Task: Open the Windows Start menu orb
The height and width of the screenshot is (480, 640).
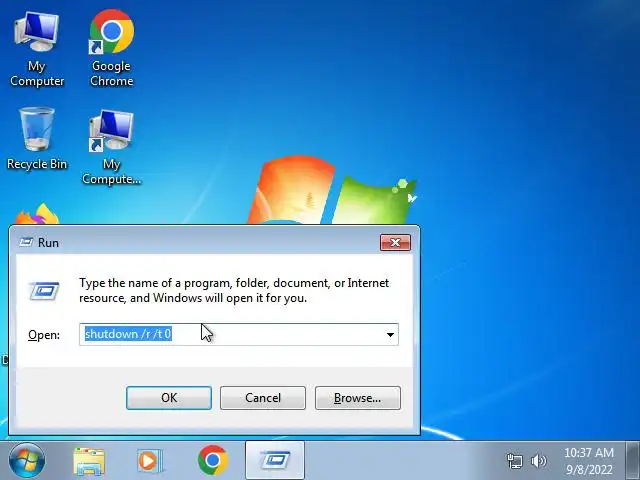Action: click(x=27, y=460)
